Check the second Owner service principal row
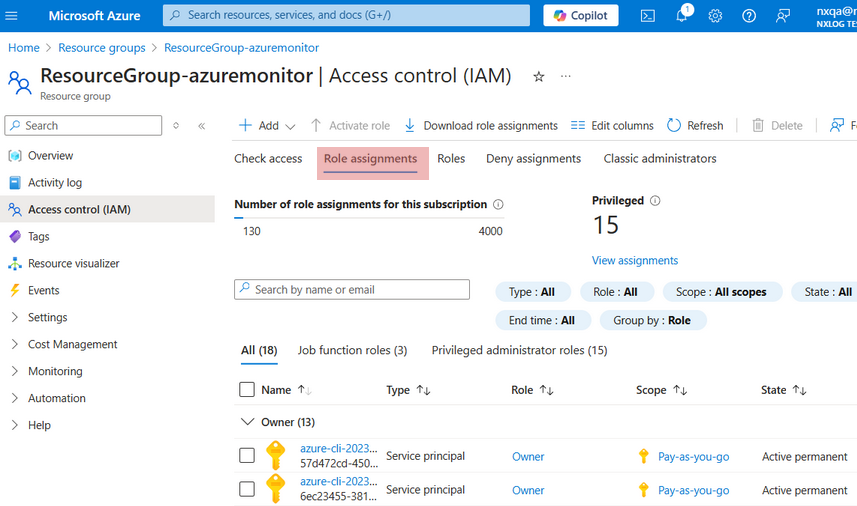Screen dimensions: 857x506 (247, 490)
